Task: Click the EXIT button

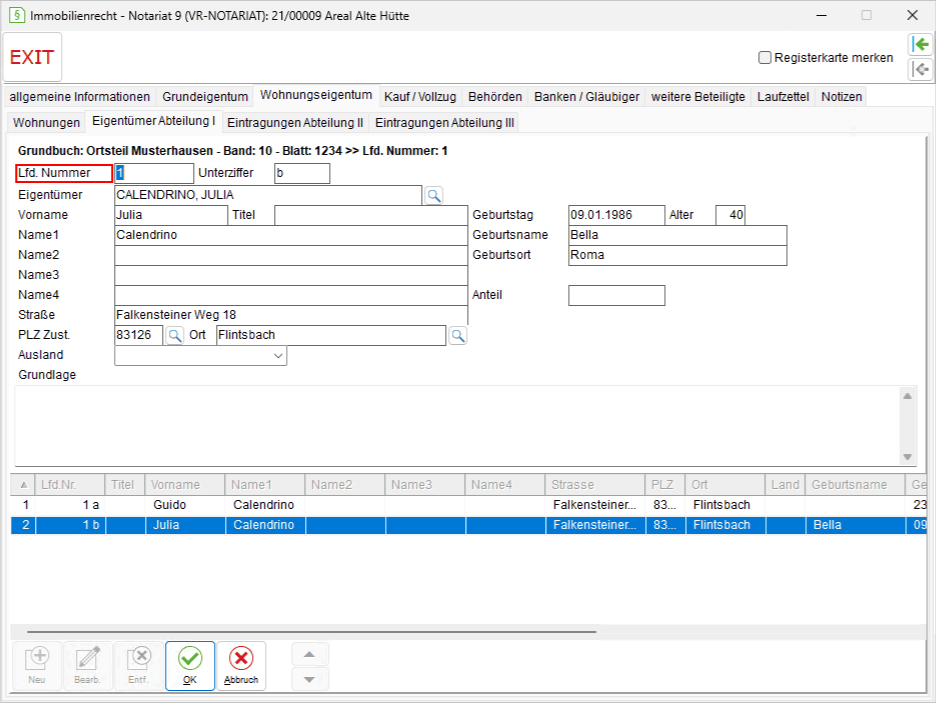Action: (32, 57)
